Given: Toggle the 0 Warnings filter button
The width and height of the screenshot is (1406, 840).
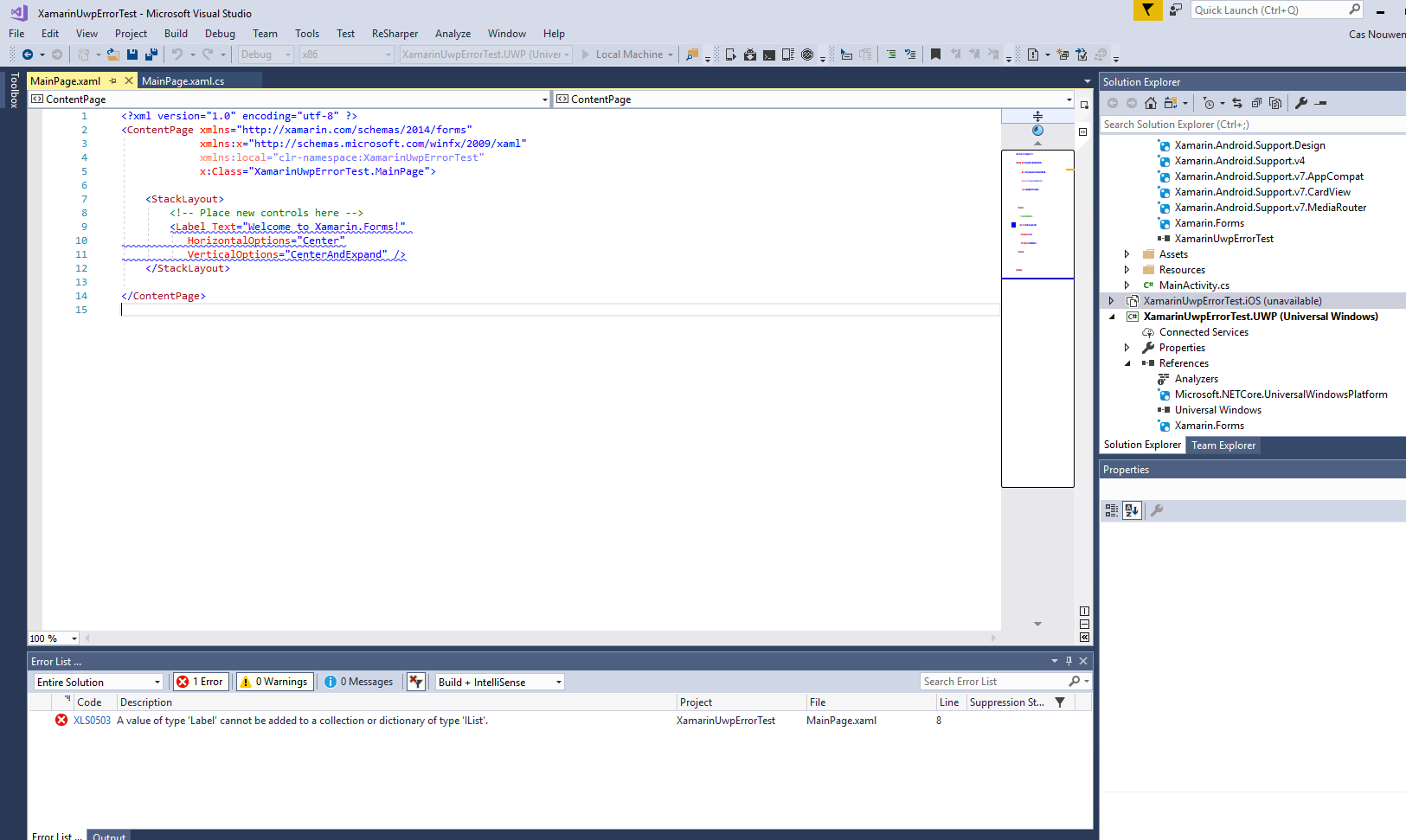Looking at the screenshot, I should point(273,681).
